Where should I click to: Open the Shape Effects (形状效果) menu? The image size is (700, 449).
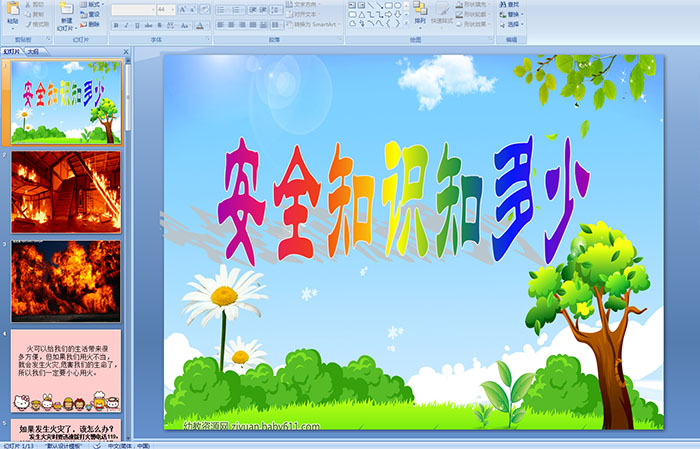(x=474, y=24)
